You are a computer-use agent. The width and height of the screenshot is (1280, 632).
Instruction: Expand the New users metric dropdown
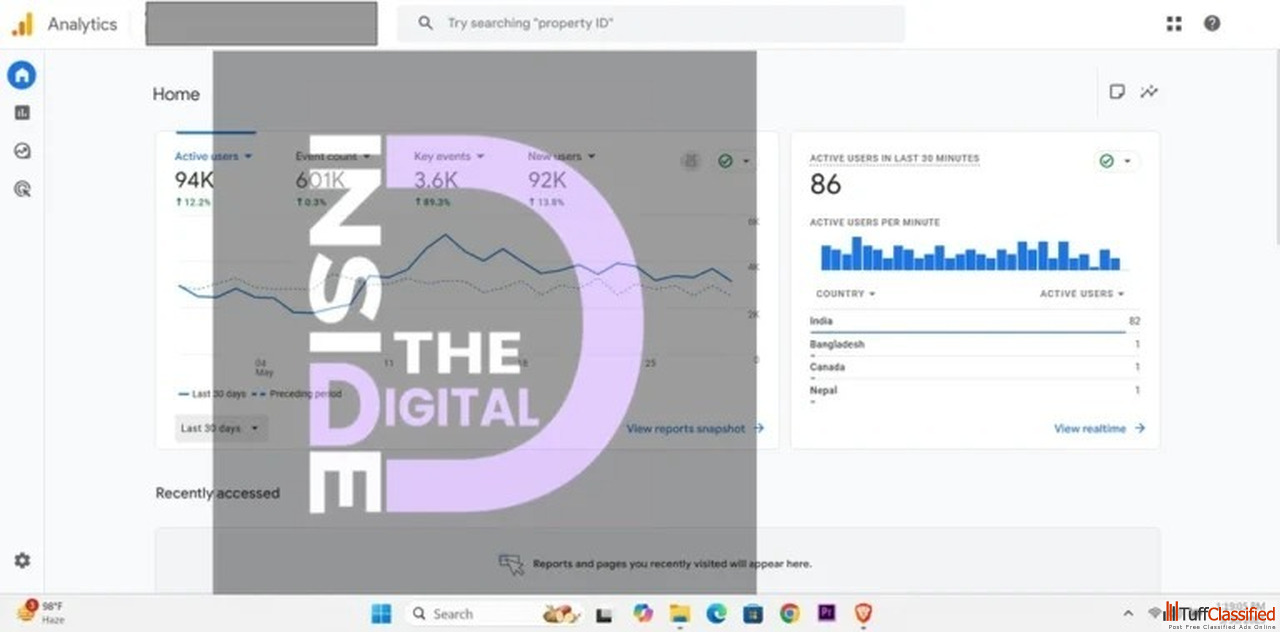point(561,156)
